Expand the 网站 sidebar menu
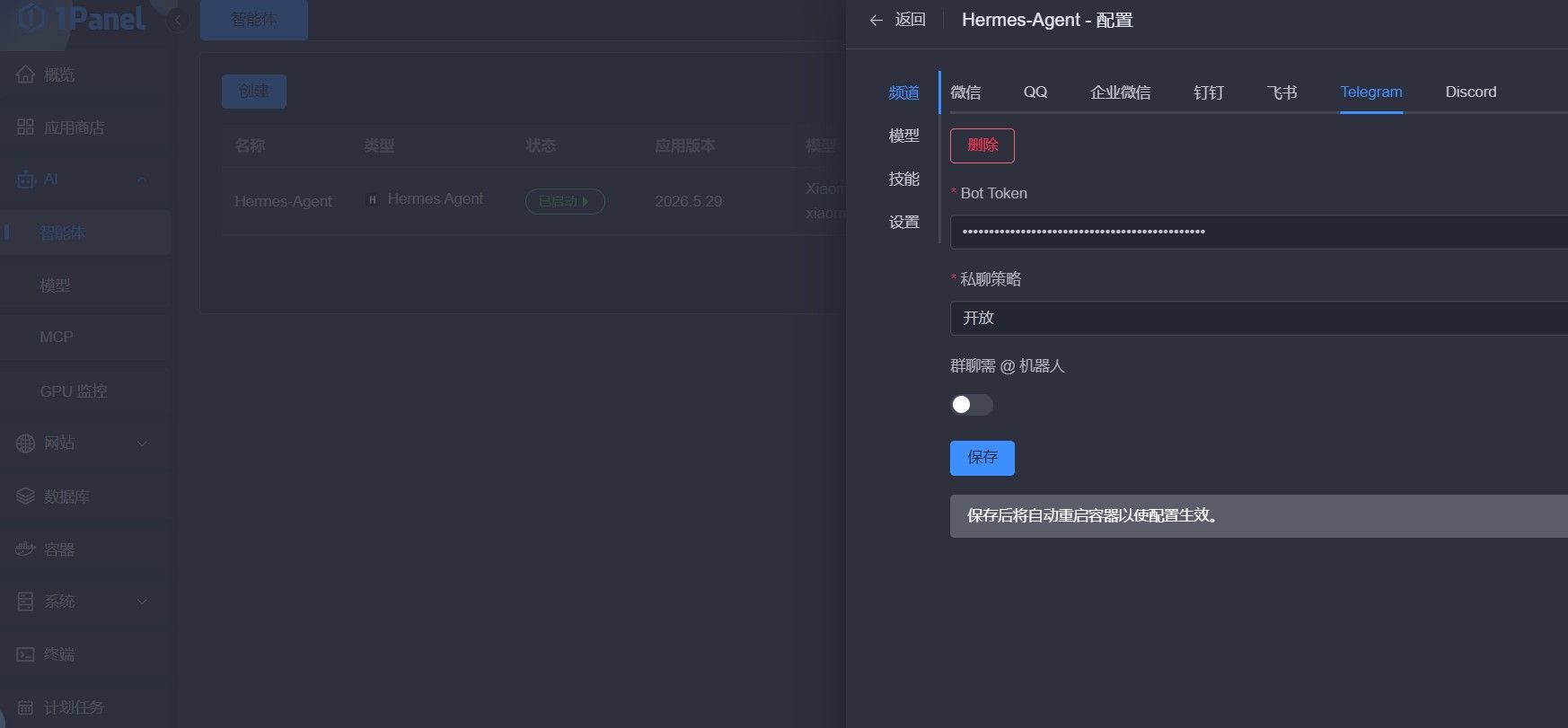The image size is (1568, 728). [x=142, y=443]
